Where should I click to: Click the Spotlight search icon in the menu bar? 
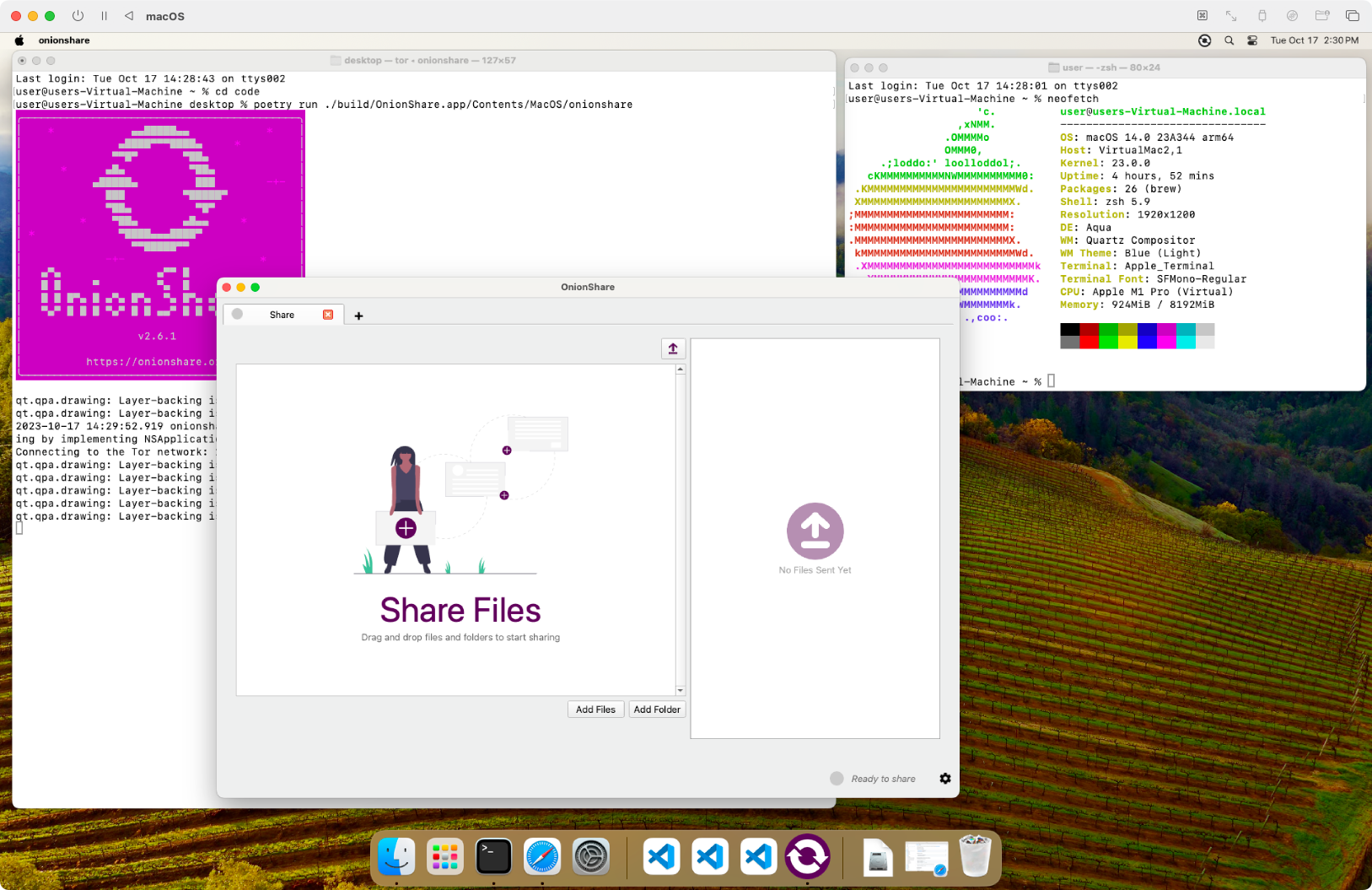pos(1229,40)
